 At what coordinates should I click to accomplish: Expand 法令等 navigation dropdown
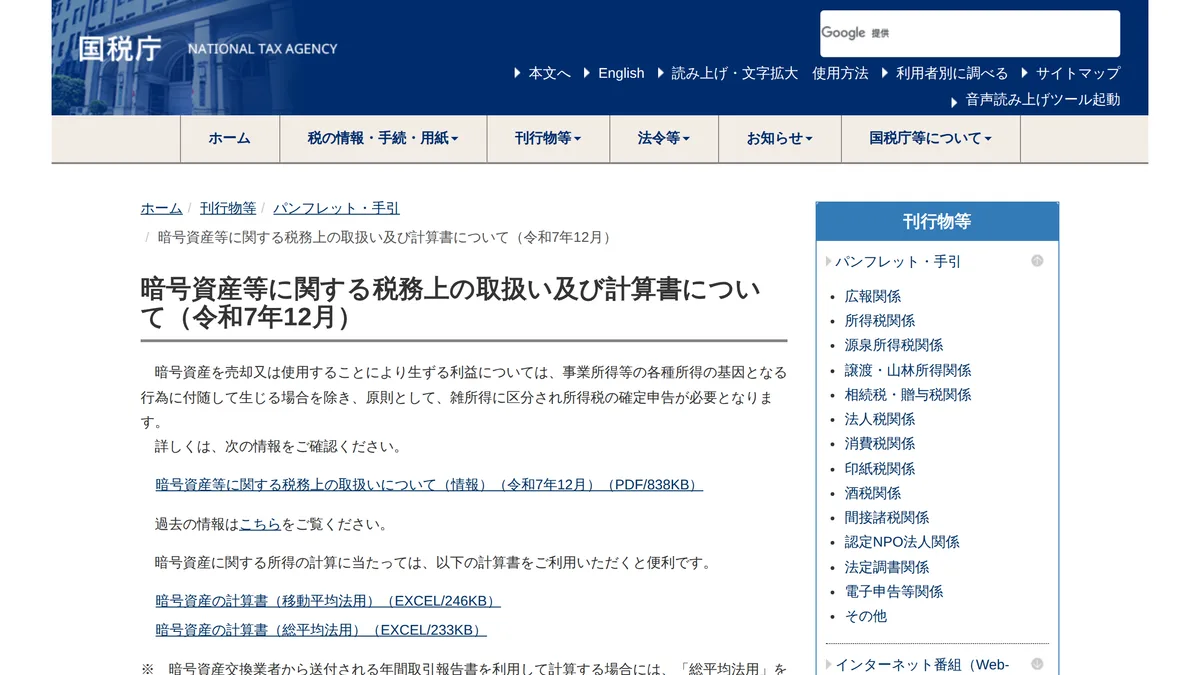click(664, 139)
